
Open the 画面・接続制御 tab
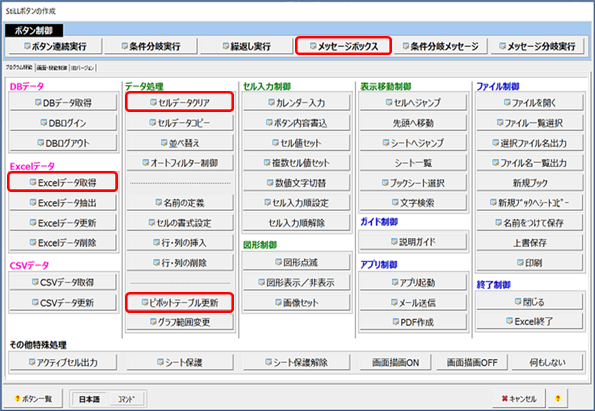(x=52, y=68)
